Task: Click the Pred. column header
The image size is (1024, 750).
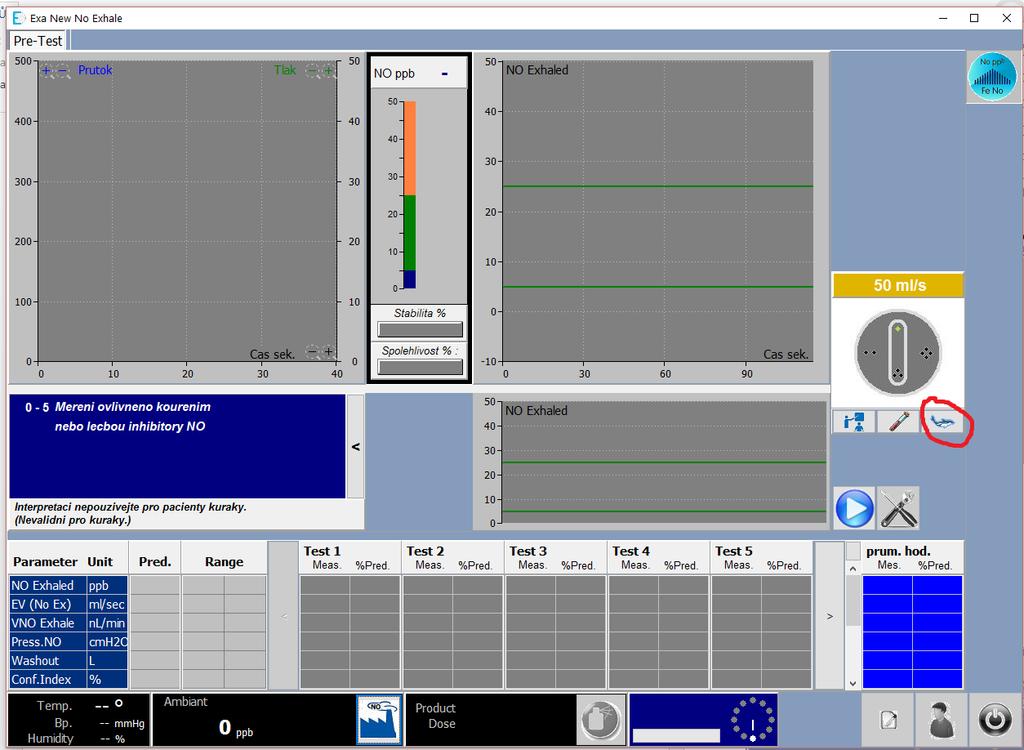Action: (155, 562)
